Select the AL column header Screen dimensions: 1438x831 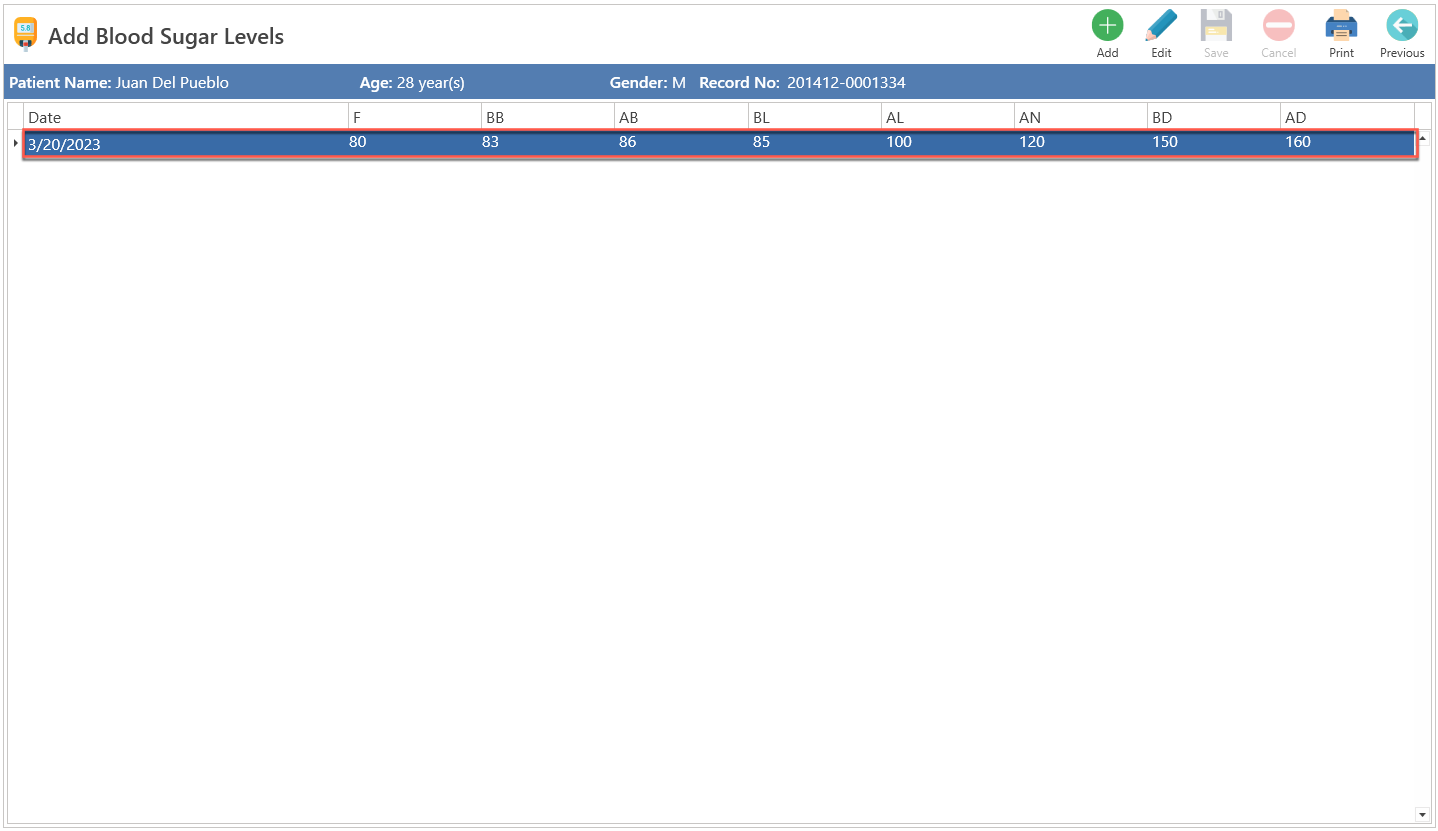(x=948, y=117)
